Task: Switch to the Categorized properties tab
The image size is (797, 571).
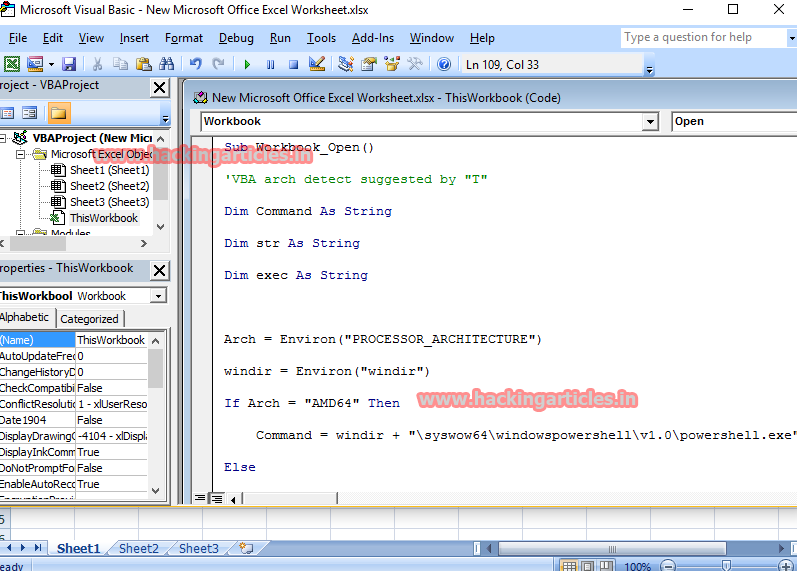Action: [x=89, y=319]
